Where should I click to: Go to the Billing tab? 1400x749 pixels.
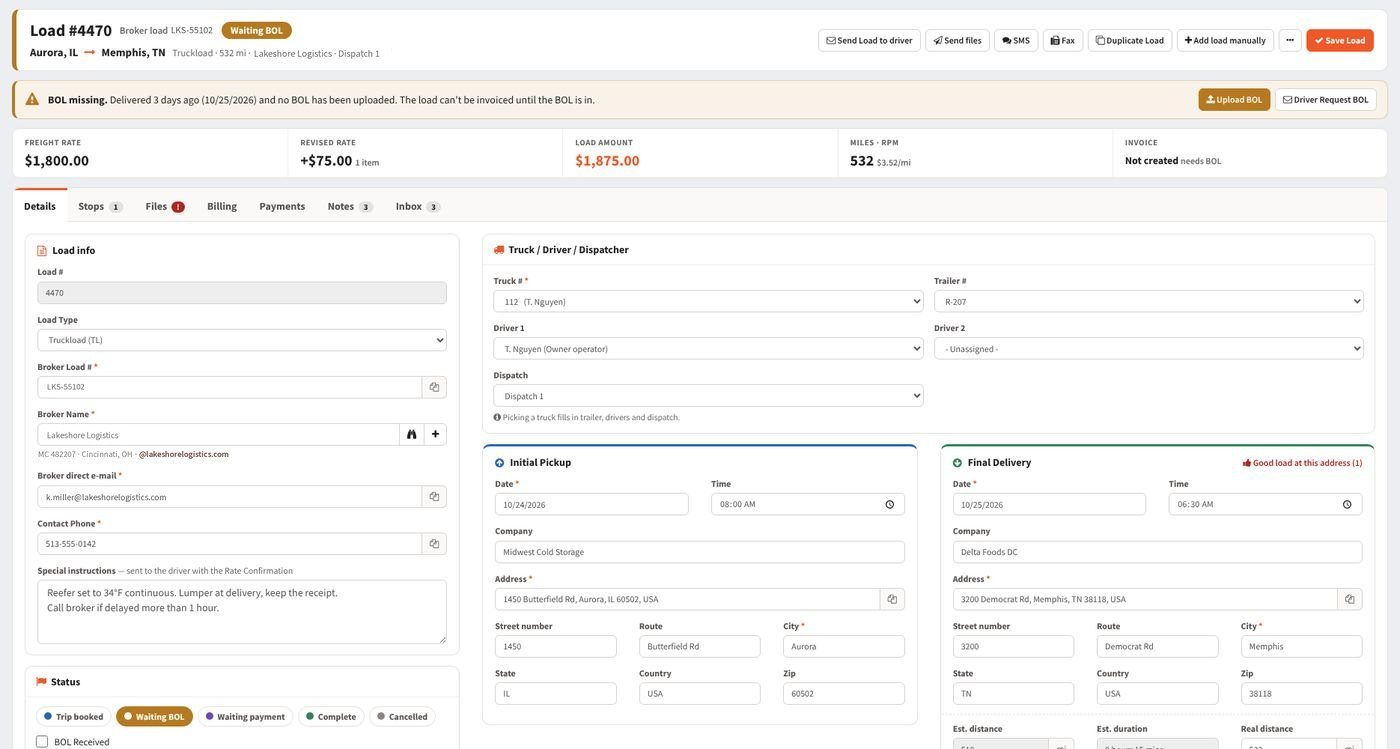pos(222,206)
